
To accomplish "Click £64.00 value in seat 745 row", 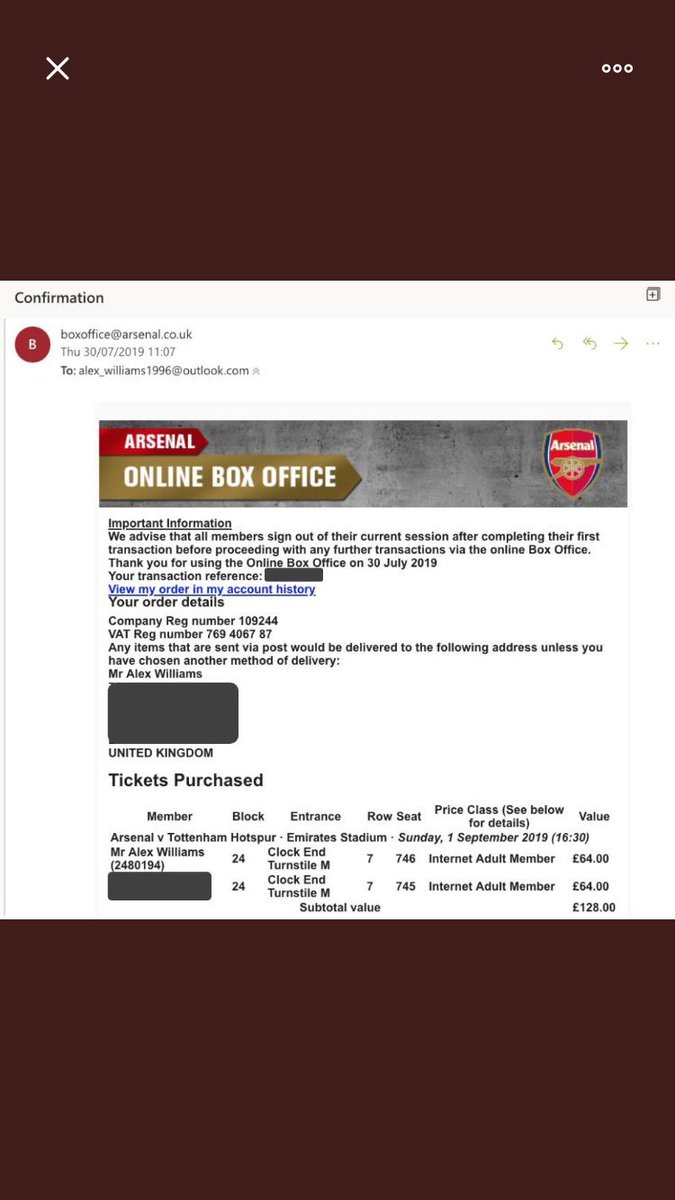I will (x=592, y=886).
